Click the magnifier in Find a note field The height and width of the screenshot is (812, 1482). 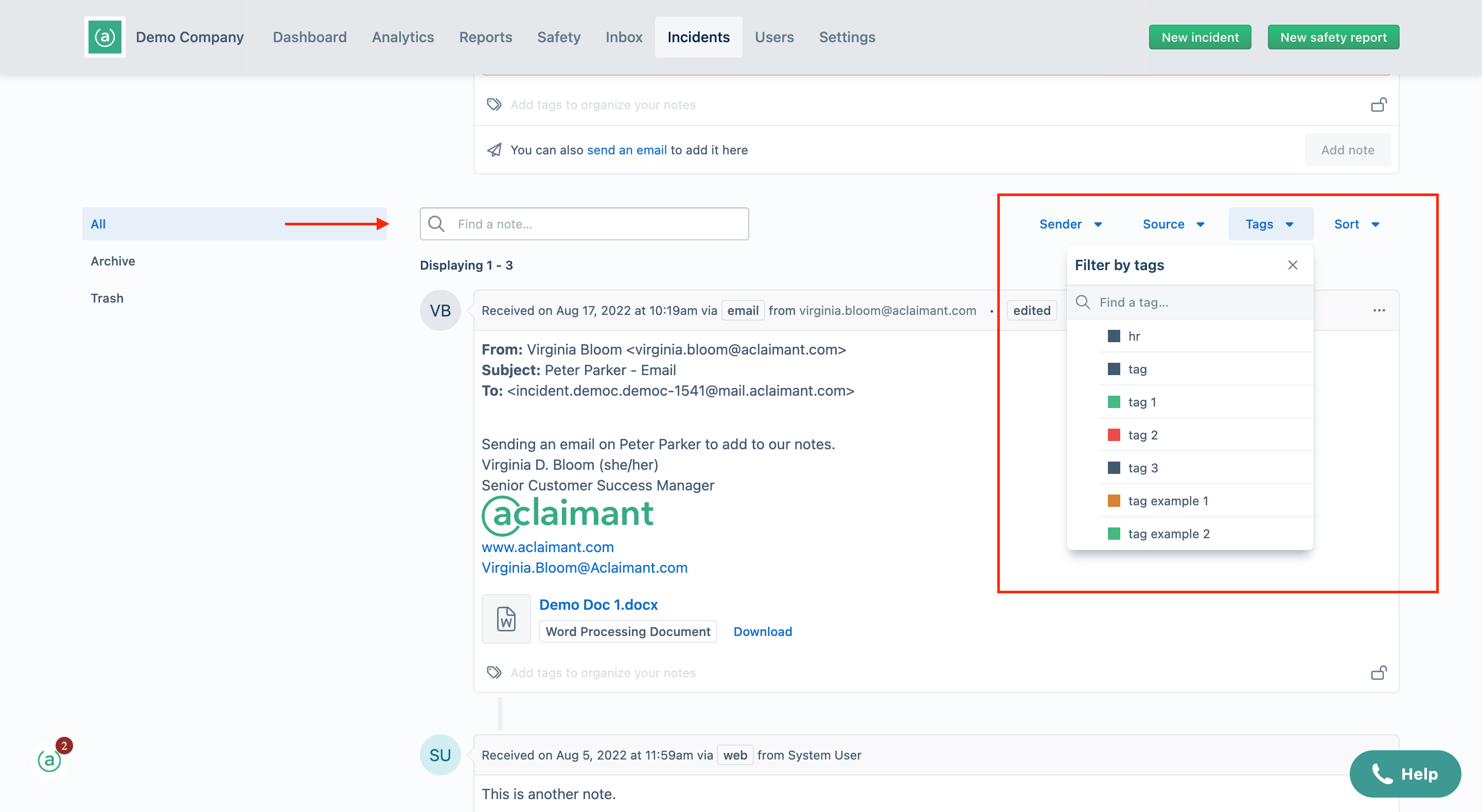[437, 224]
